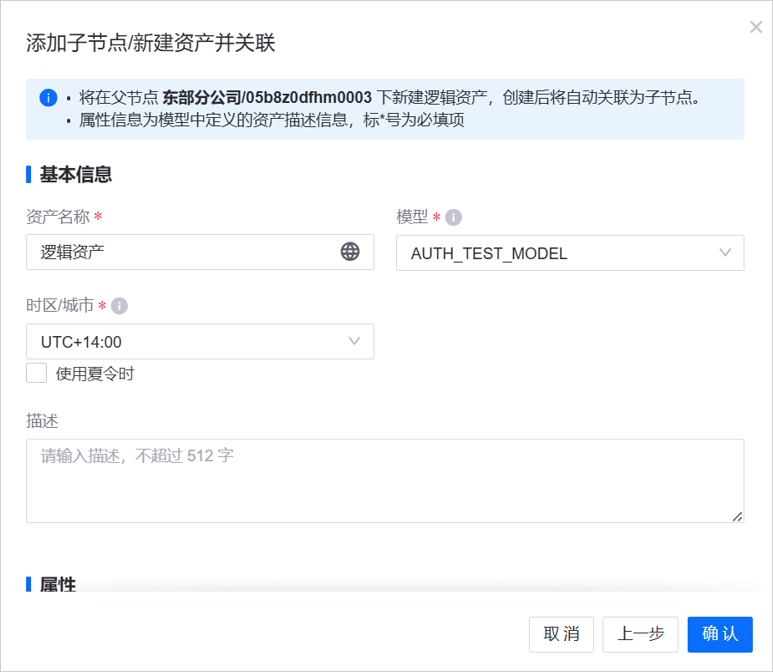Screen dimensions: 773x672
Task: Click the chevron arrow in timezone selector
Action: (354, 342)
